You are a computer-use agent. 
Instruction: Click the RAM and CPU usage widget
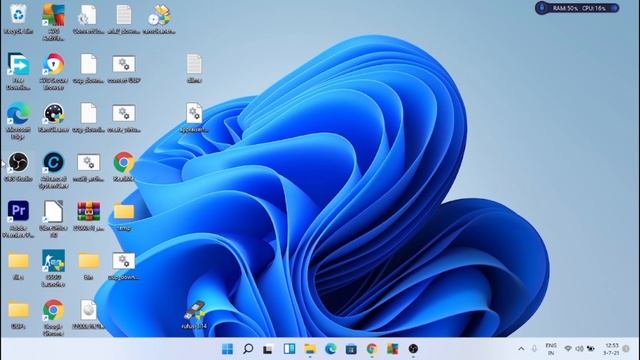(x=577, y=8)
